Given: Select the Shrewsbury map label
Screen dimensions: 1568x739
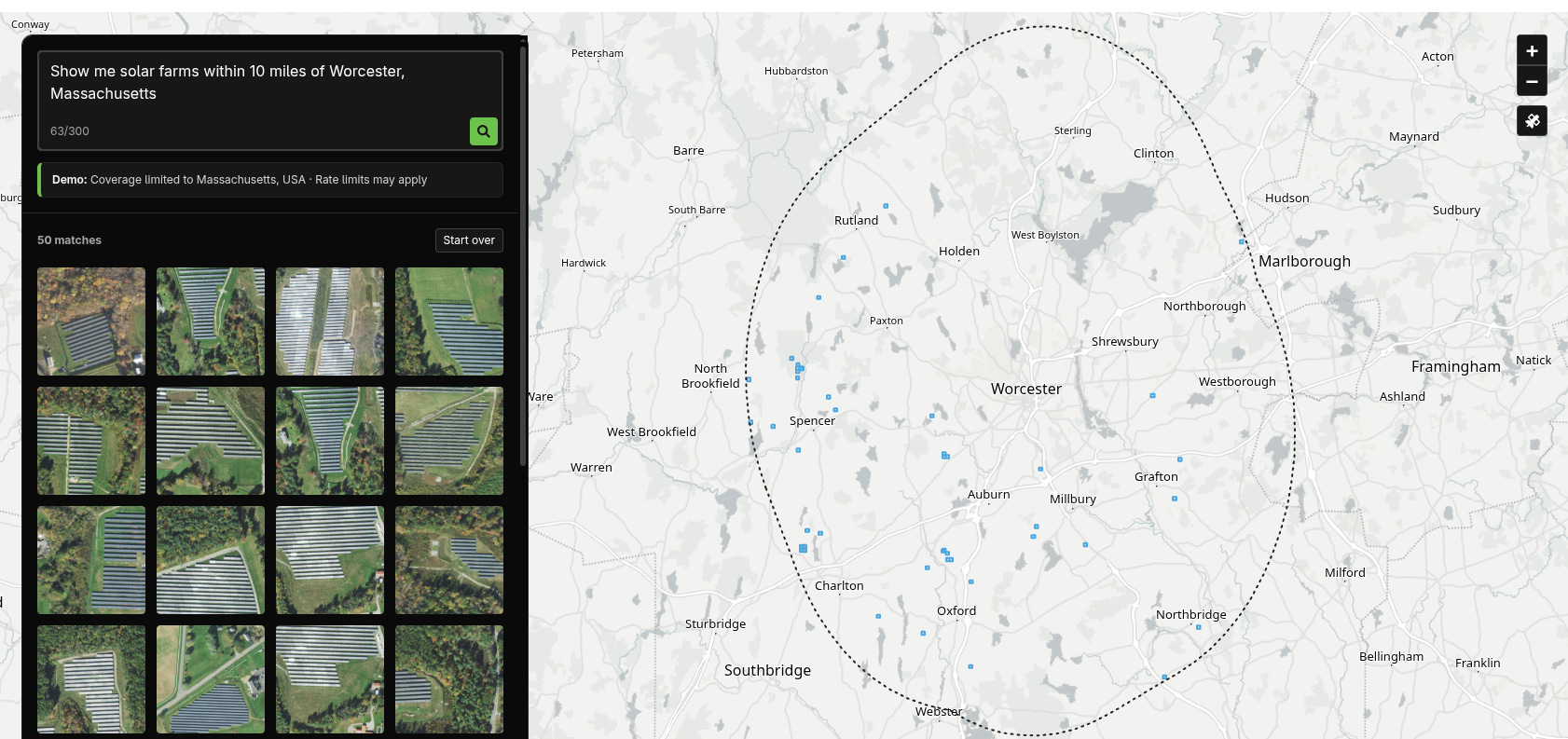Looking at the screenshot, I should [x=1125, y=341].
